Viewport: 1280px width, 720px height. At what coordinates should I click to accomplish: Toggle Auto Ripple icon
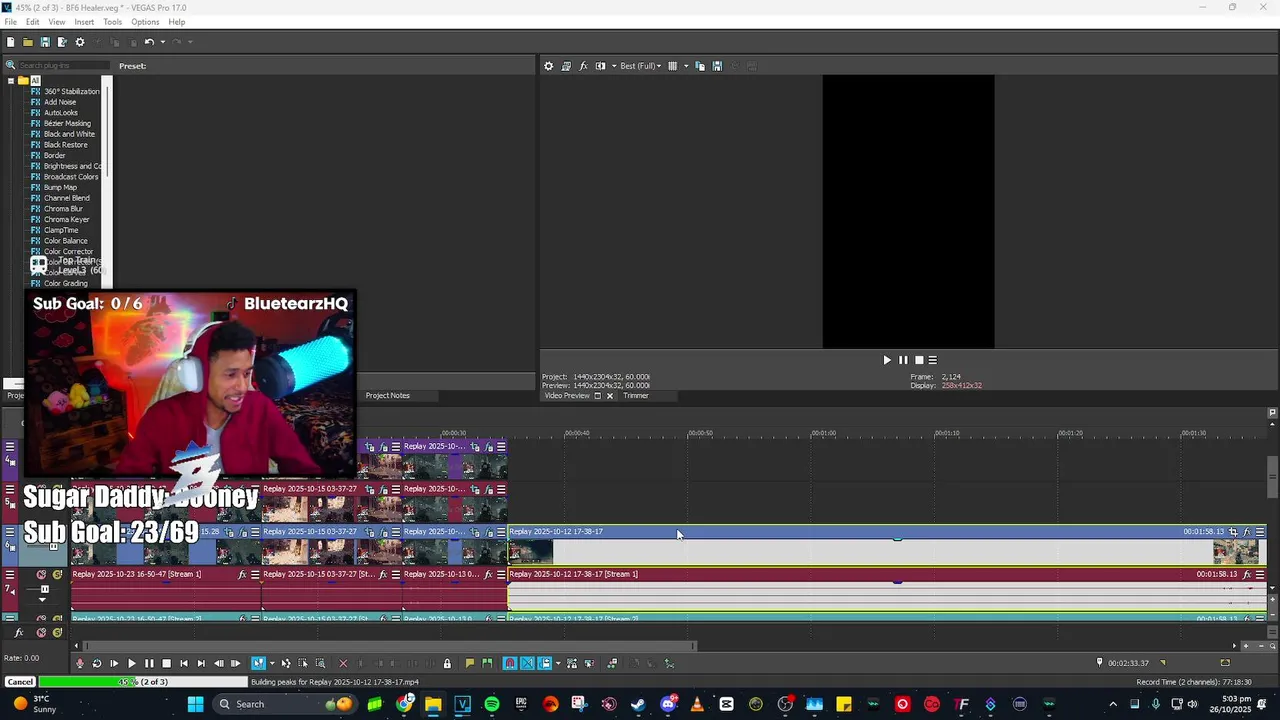point(544,663)
